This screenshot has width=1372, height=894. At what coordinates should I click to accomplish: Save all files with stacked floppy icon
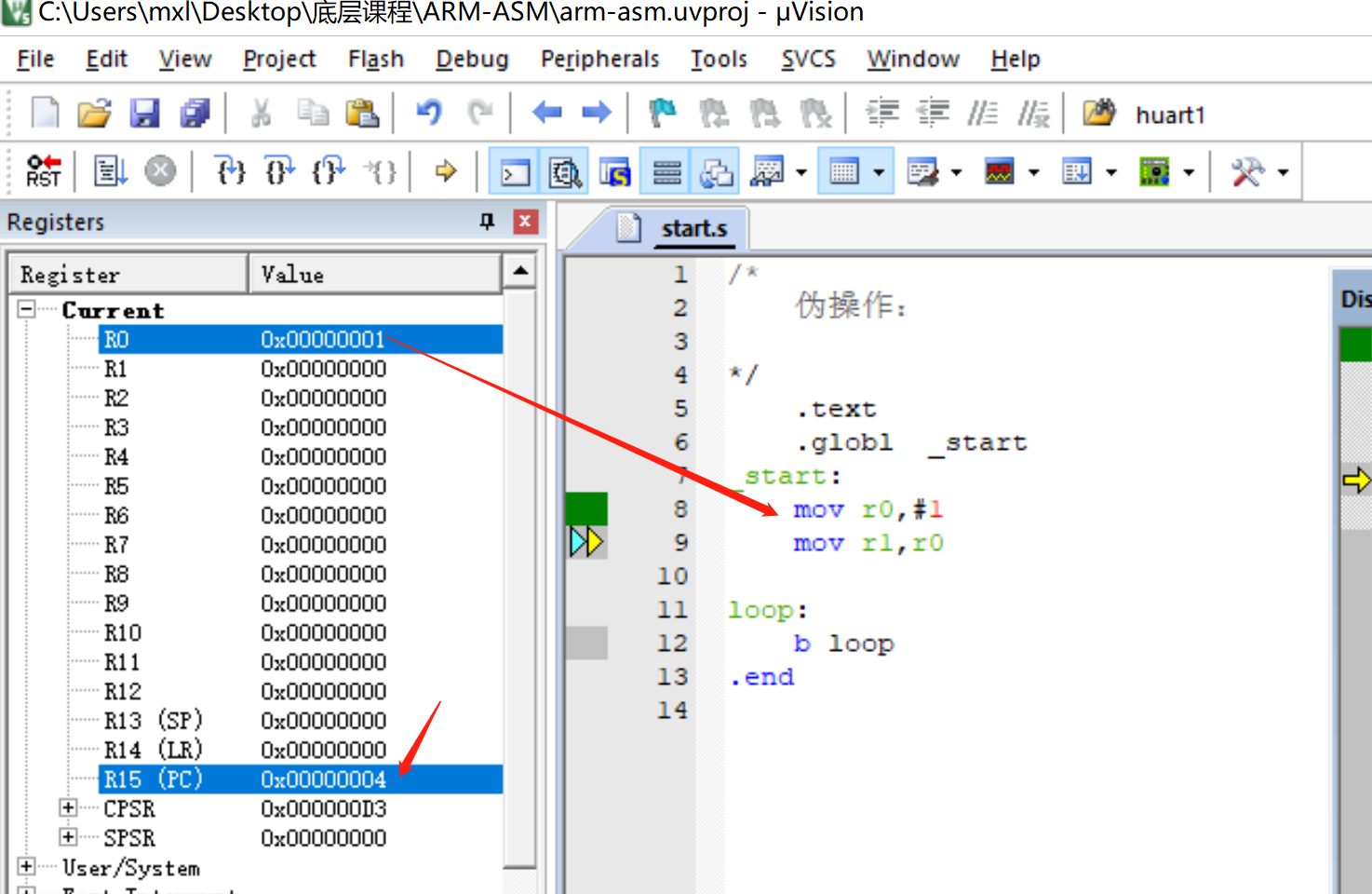click(195, 113)
